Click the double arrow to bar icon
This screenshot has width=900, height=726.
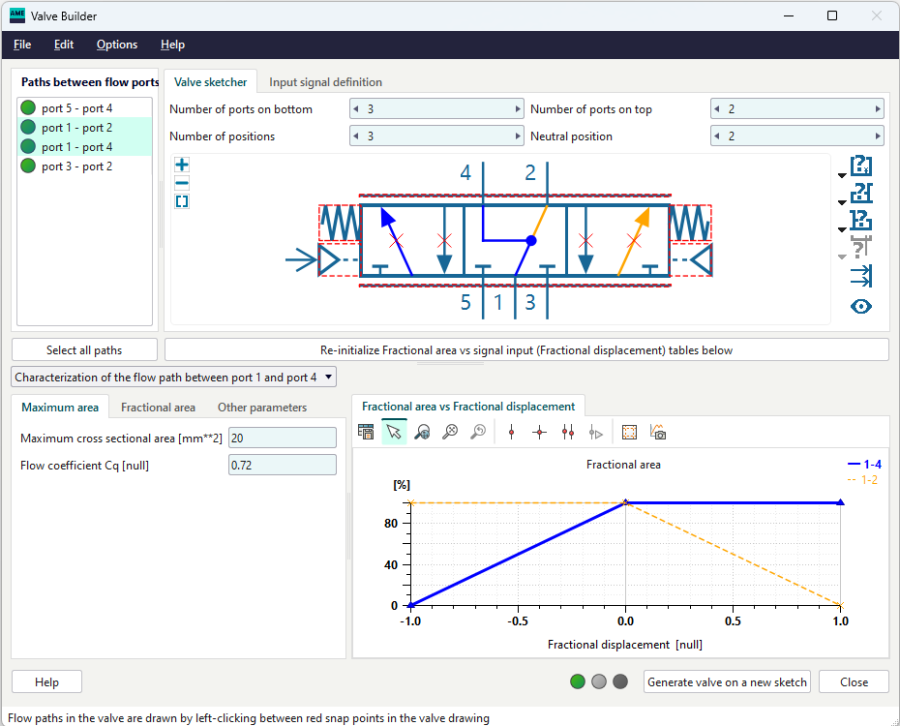(861, 275)
